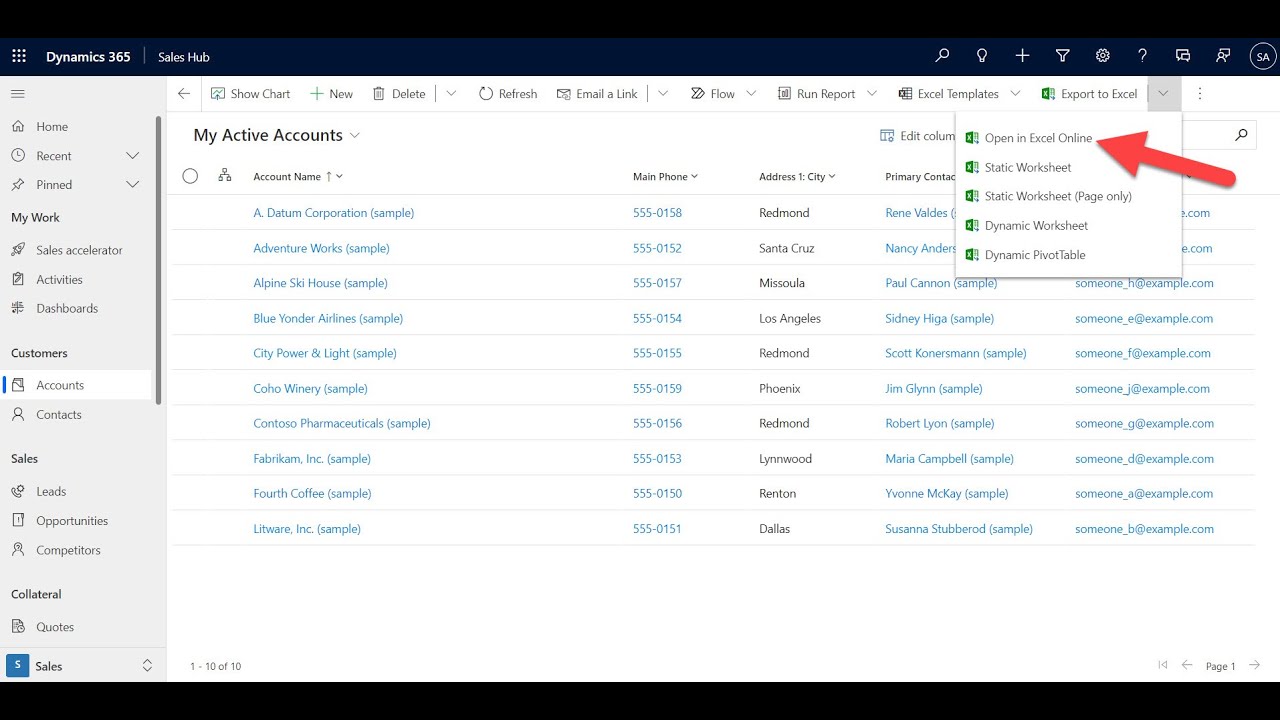Open the more commands vertical ellipsis
Viewport: 1280px width, 720px height.
point(1200,94)
